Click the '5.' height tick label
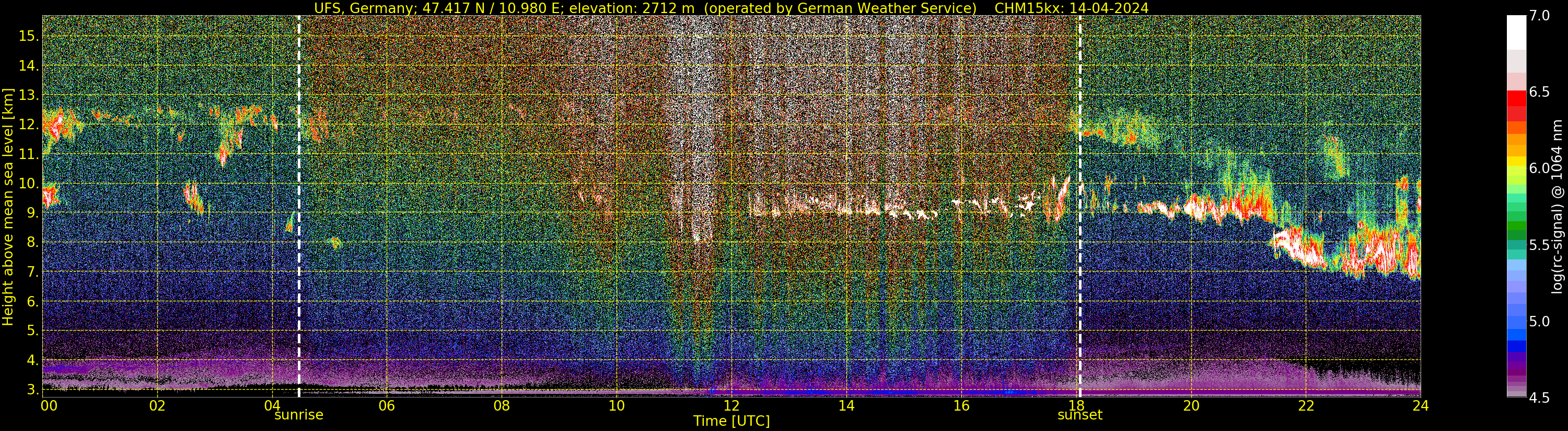This screenshot has height=431, width=1568. [32, 331]
